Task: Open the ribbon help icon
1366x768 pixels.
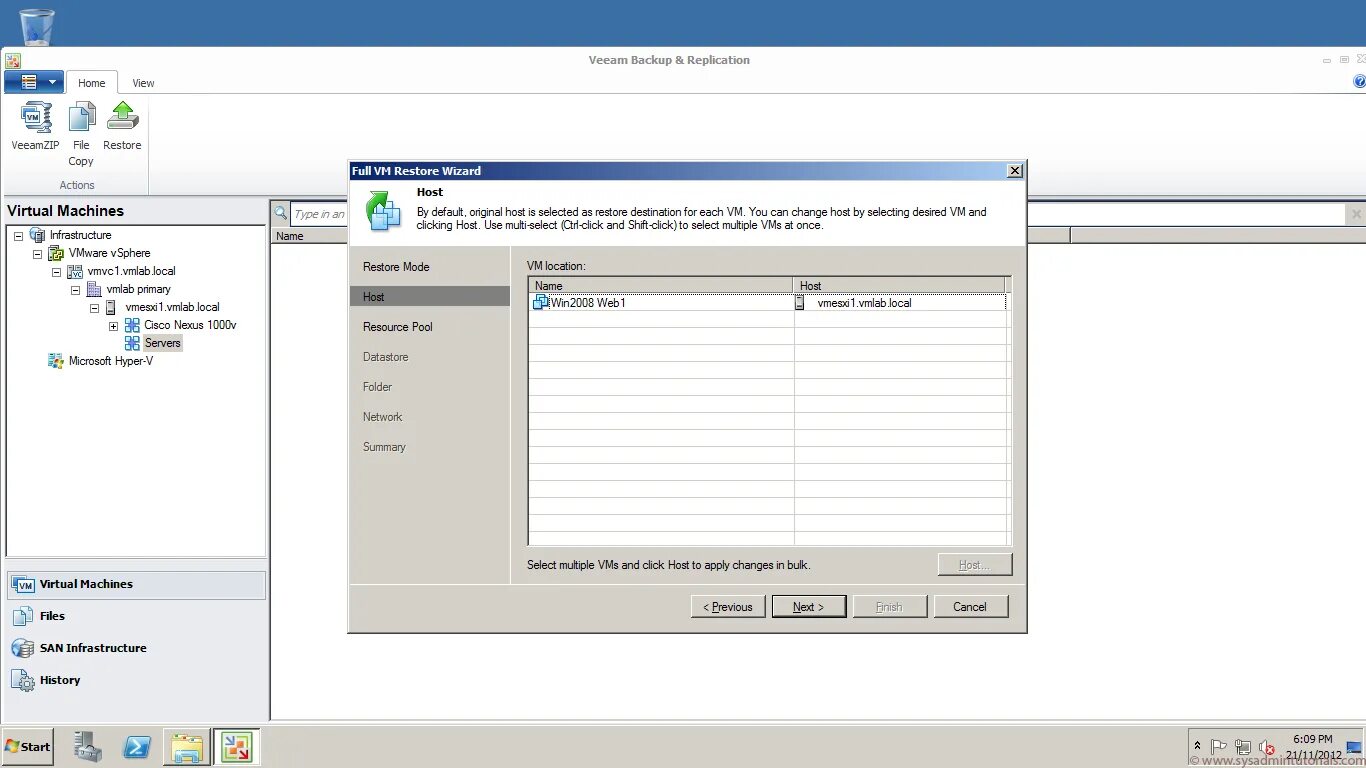Action: click(1359, 82)
